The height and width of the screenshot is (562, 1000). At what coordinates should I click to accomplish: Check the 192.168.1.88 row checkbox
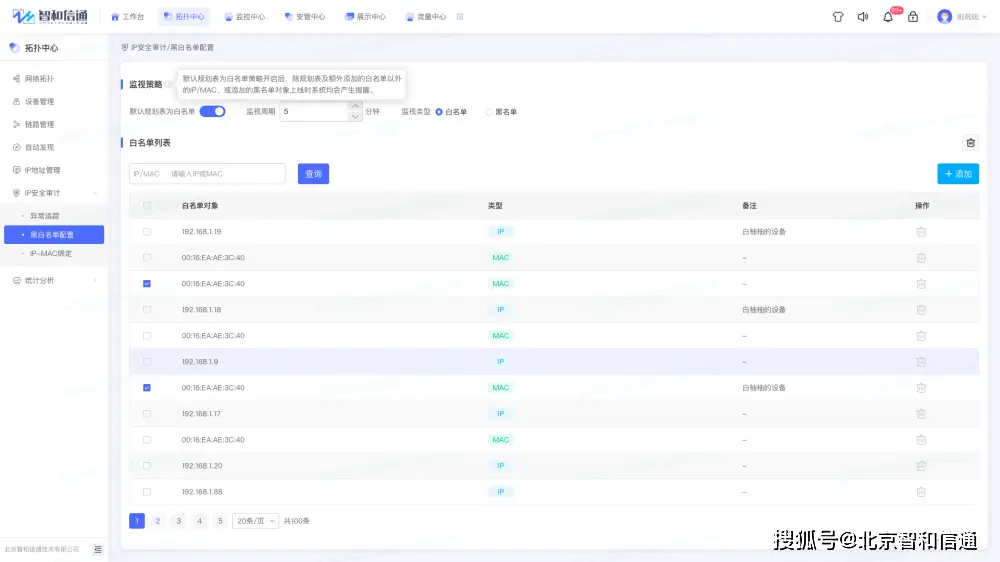(147, 492)
